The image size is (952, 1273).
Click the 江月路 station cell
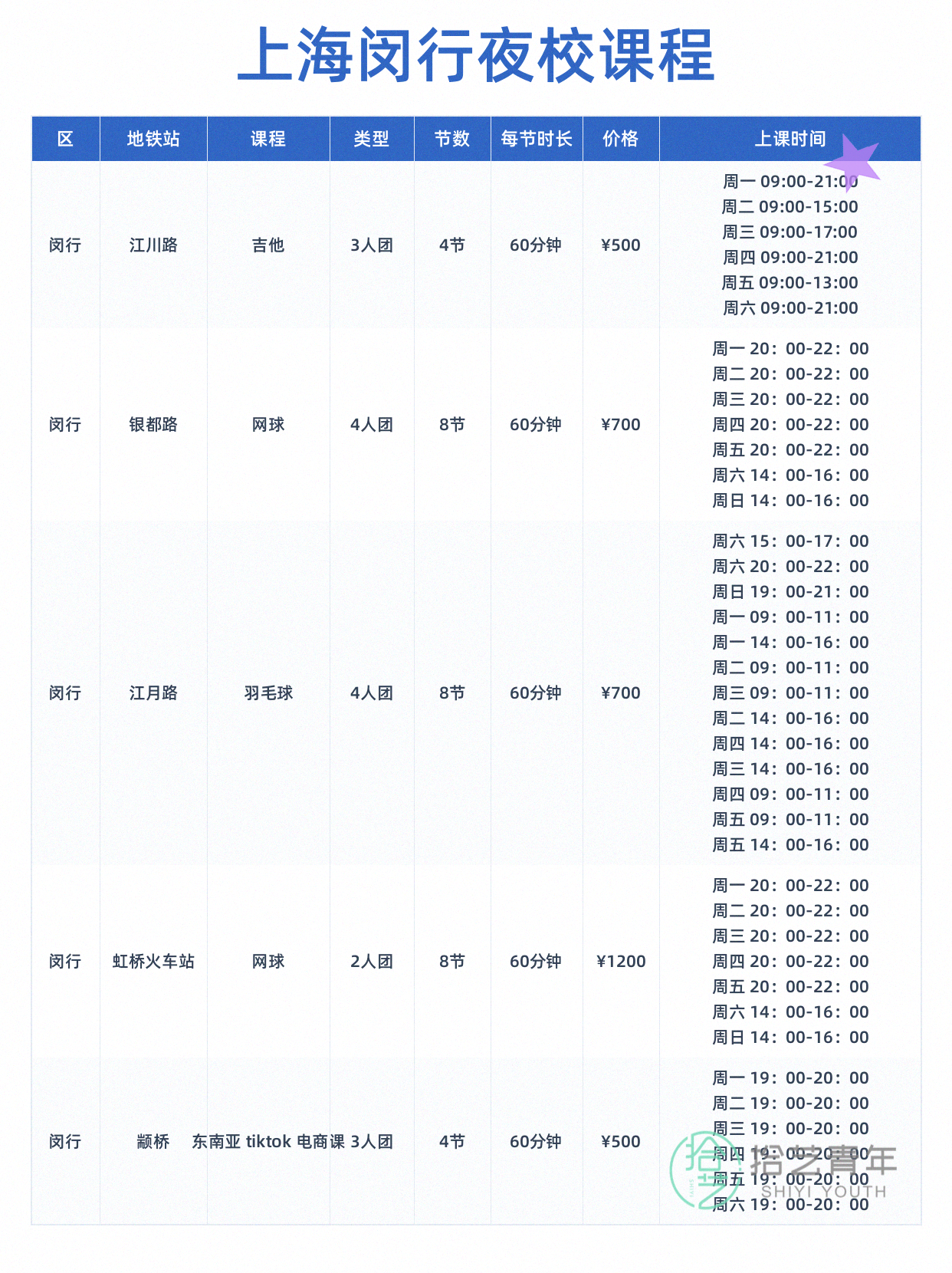153,693
